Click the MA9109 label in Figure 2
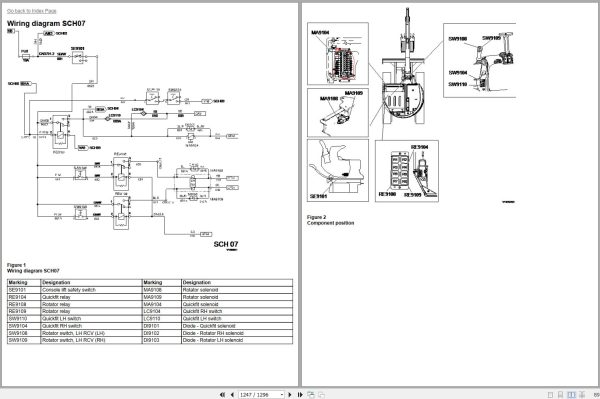The width and height of the screenshot is (600, 399). (354, 93)
